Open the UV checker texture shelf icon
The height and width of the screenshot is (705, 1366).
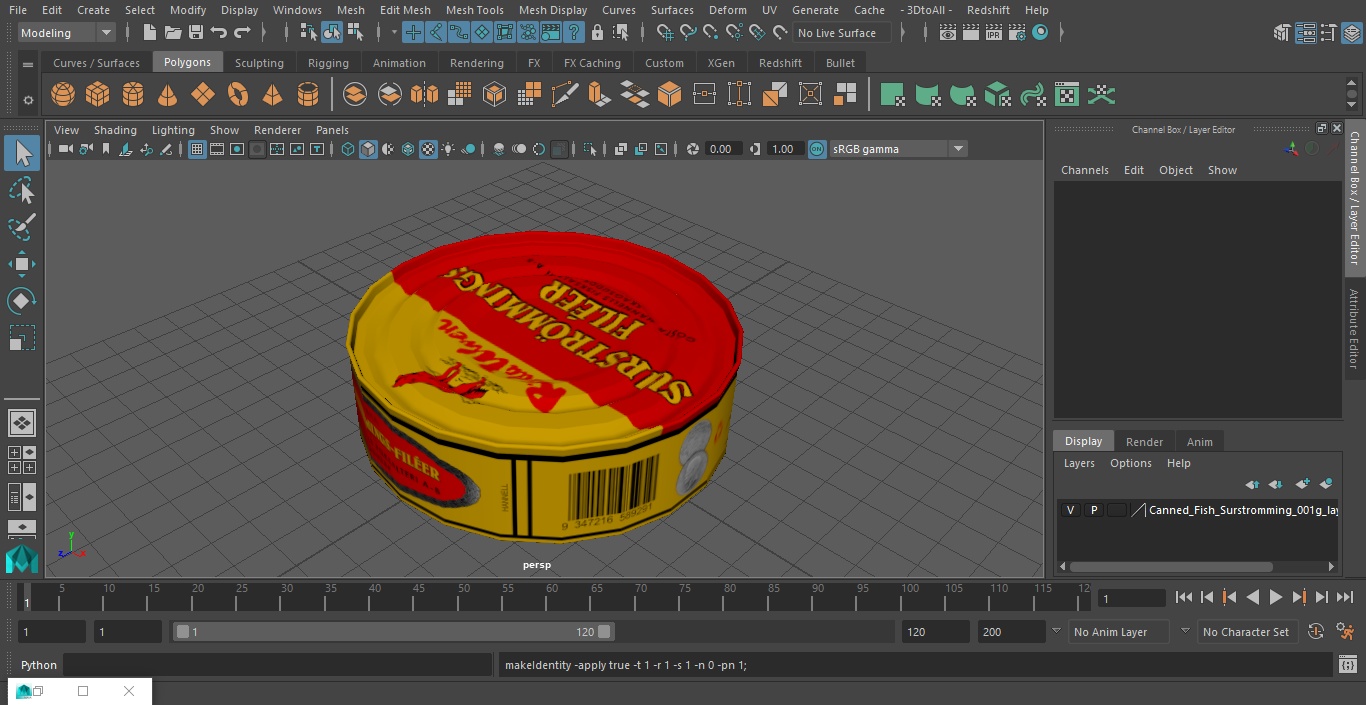click(x=1067, y=95)
